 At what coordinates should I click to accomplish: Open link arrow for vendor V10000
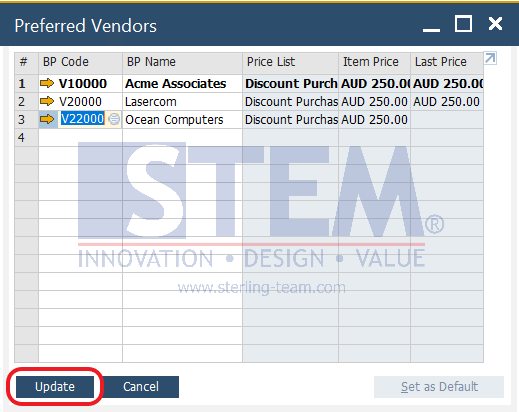(47, 83)
